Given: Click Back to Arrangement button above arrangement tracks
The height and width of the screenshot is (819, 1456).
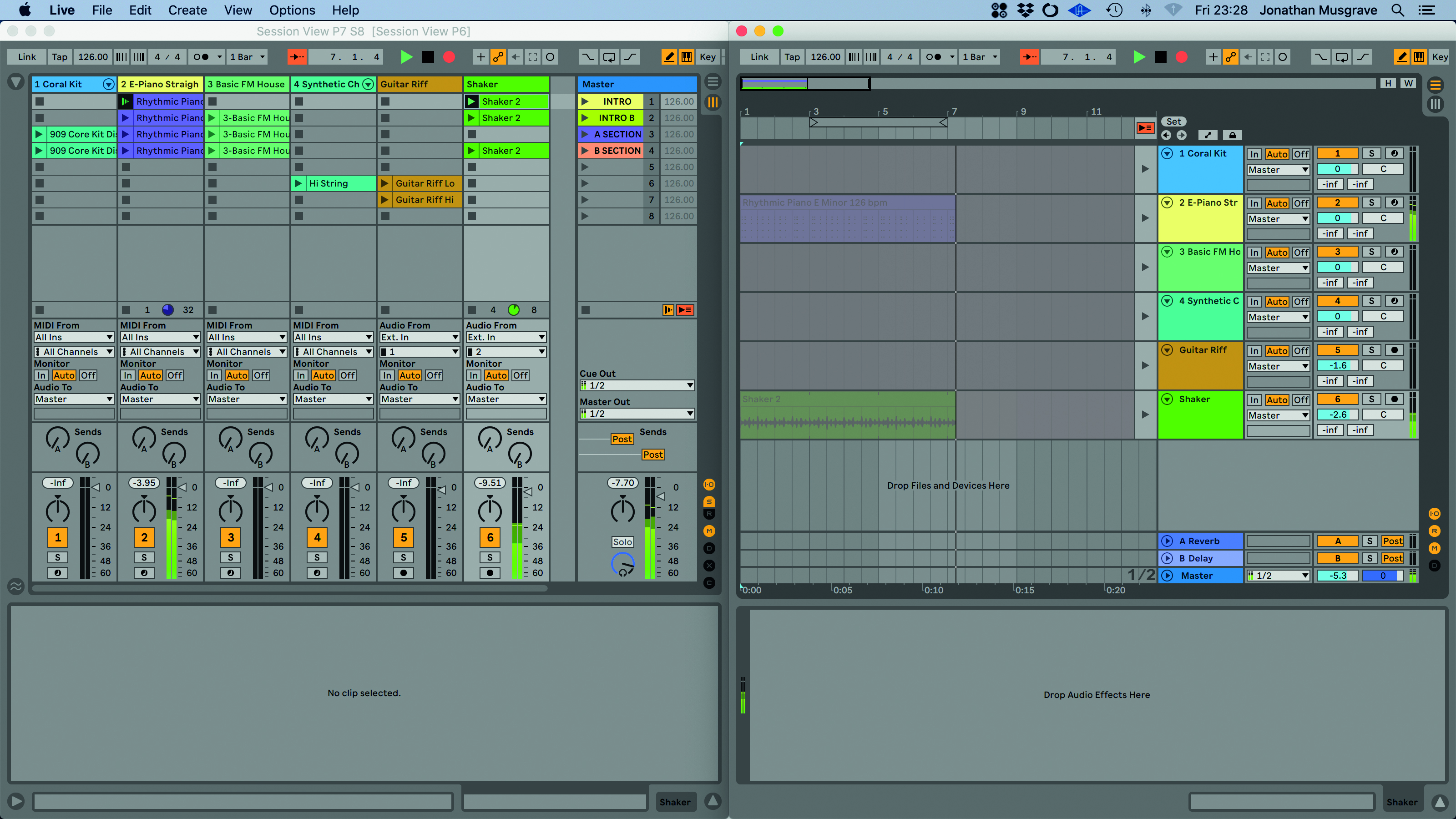Looking at the screenshot, I should 1145,128.
